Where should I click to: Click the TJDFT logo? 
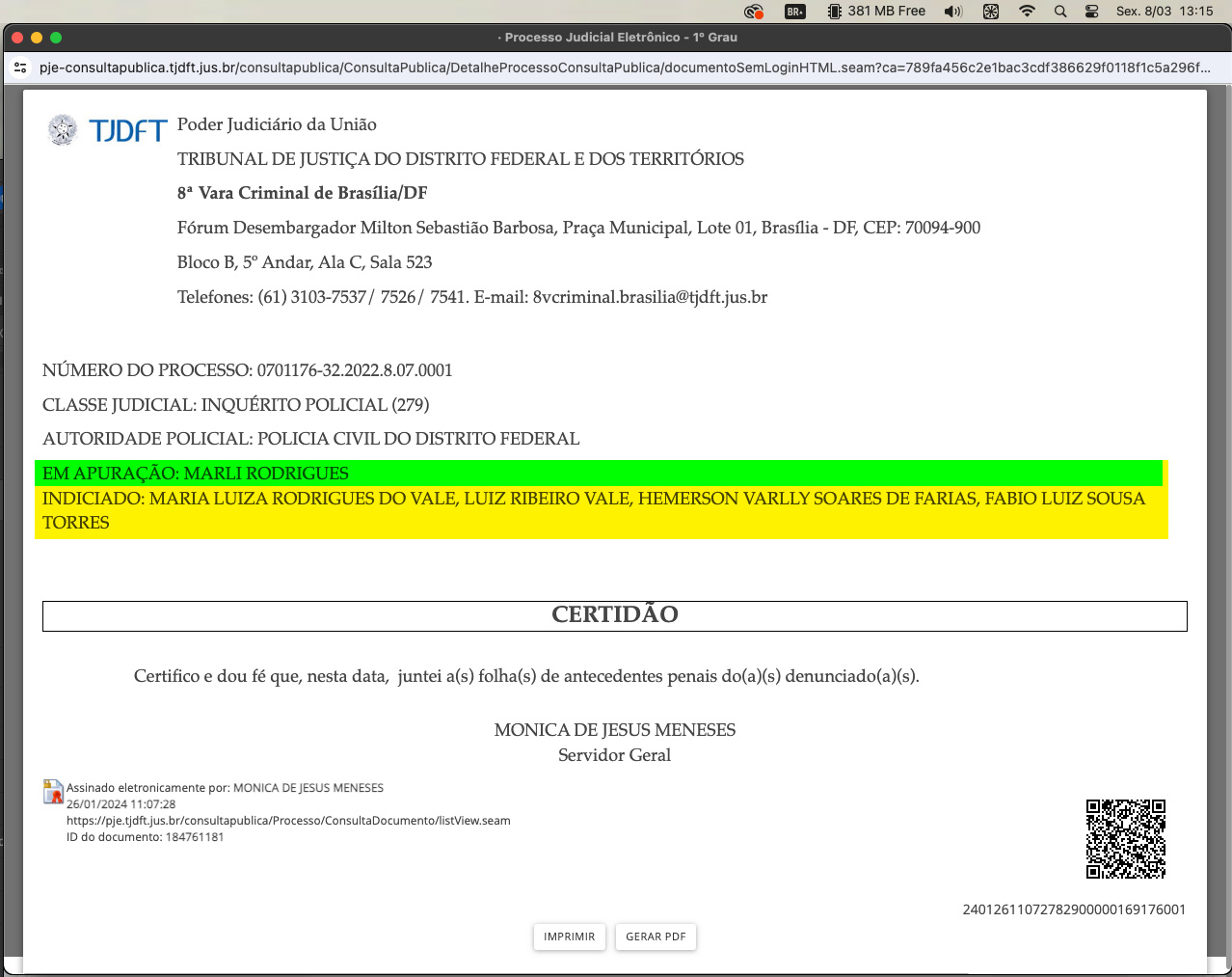108,130
